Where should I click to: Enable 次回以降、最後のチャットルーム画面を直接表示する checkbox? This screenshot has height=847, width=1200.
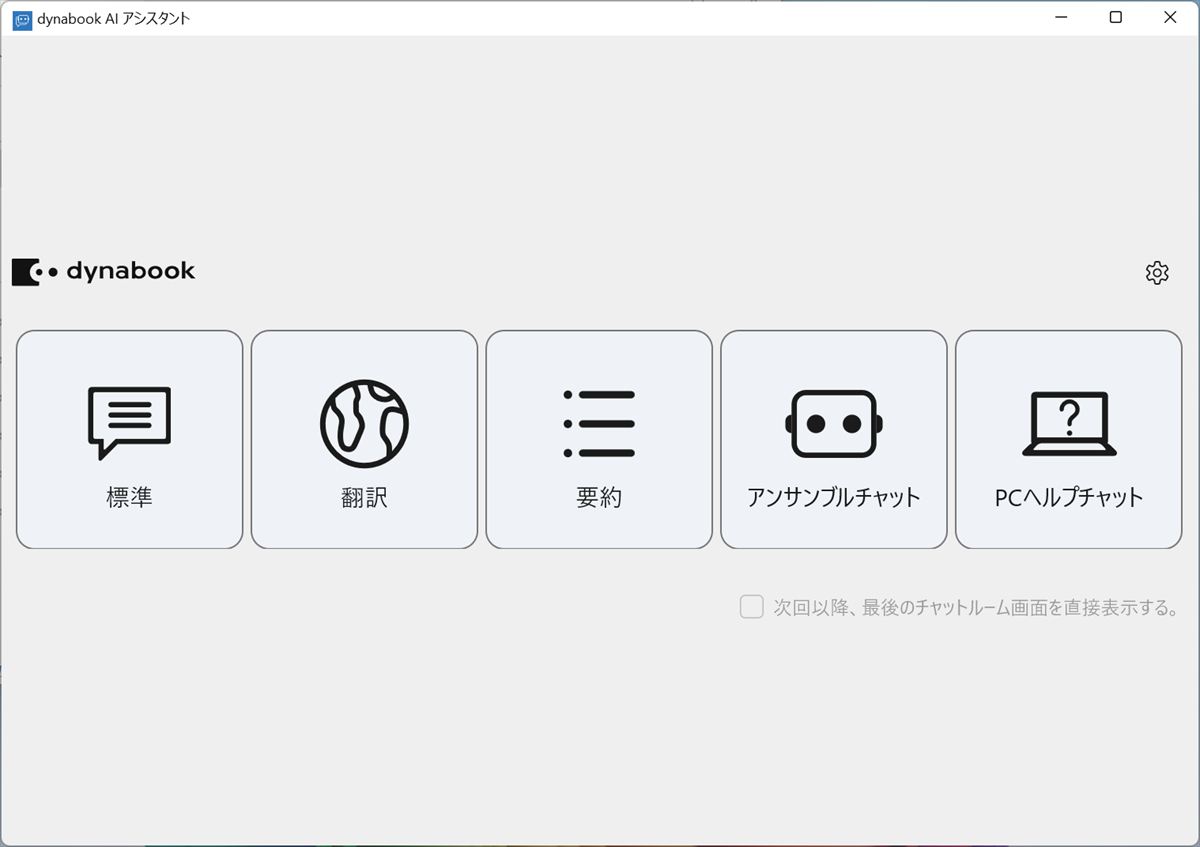pyautogui.click(x=752, y=607)
